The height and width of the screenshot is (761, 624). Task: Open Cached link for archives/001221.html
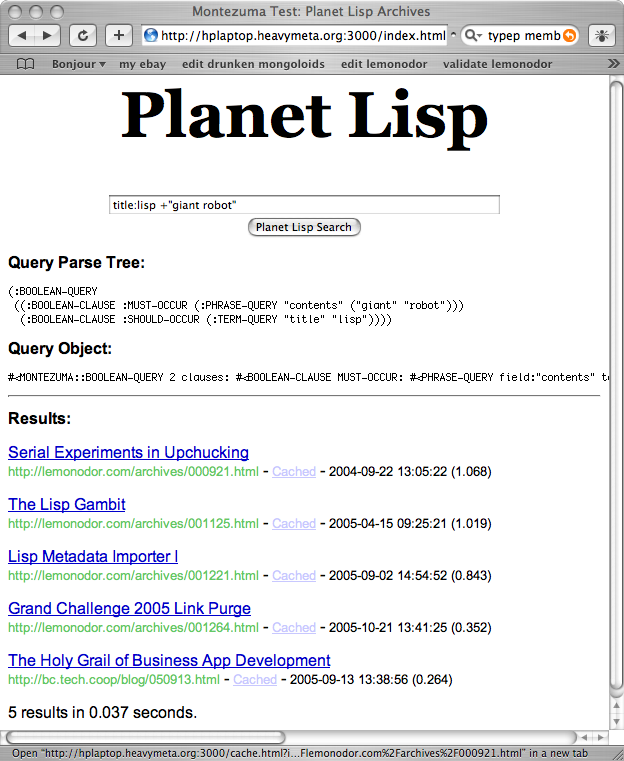pos(294,575)
